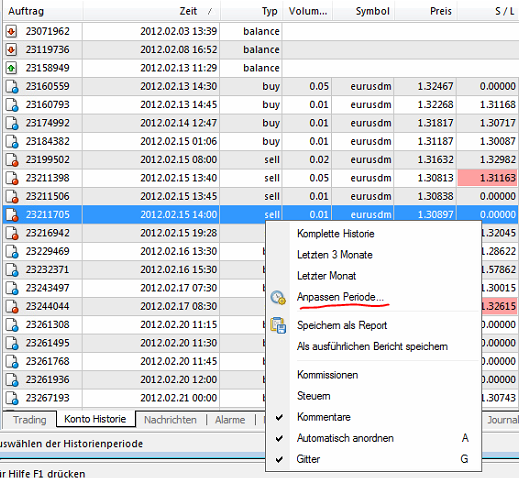The width and height of the screenshot is (519, 478).
Task: Click the order icon for 23261936
Action: tap(12, 380)
